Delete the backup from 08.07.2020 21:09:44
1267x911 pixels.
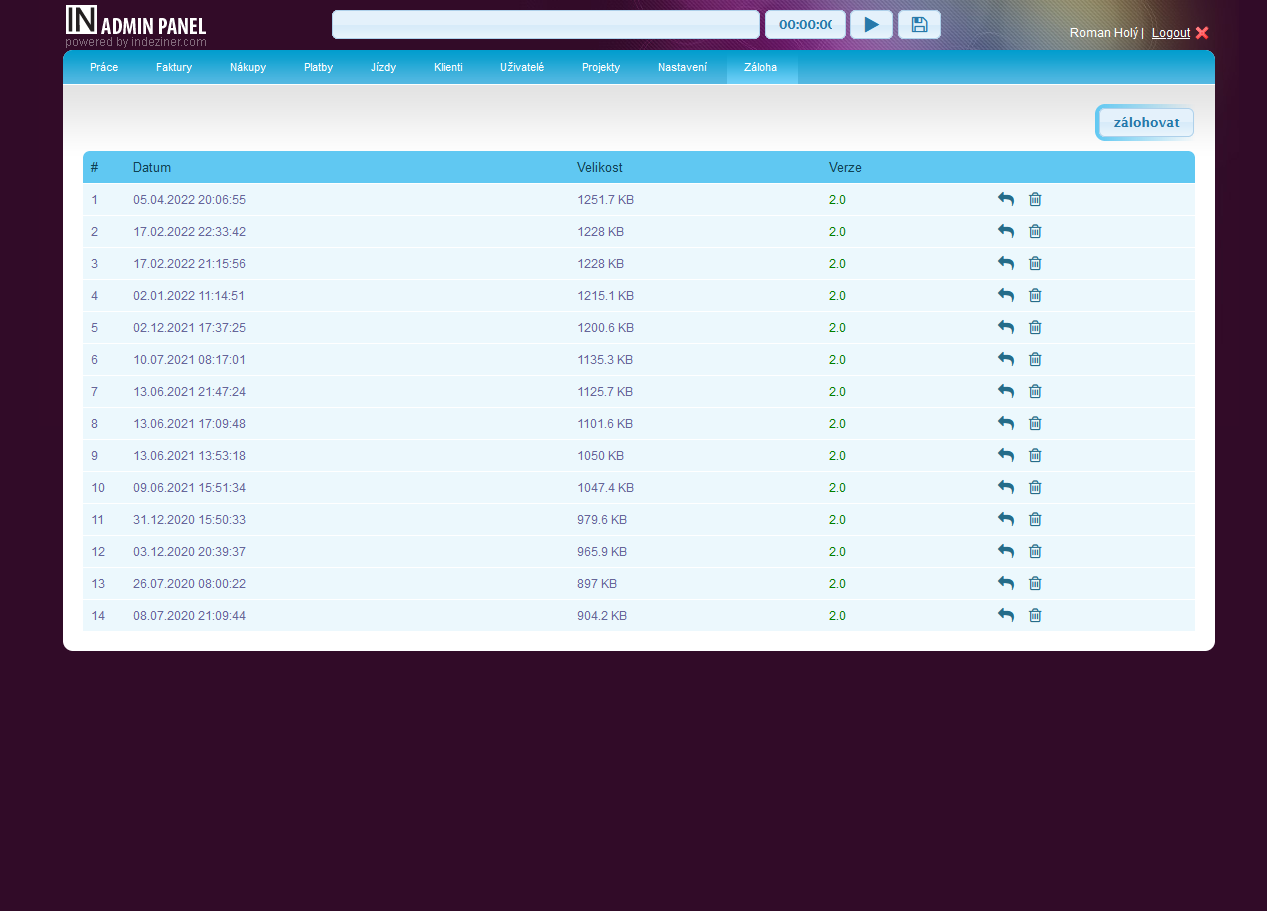pos(1035,615)
